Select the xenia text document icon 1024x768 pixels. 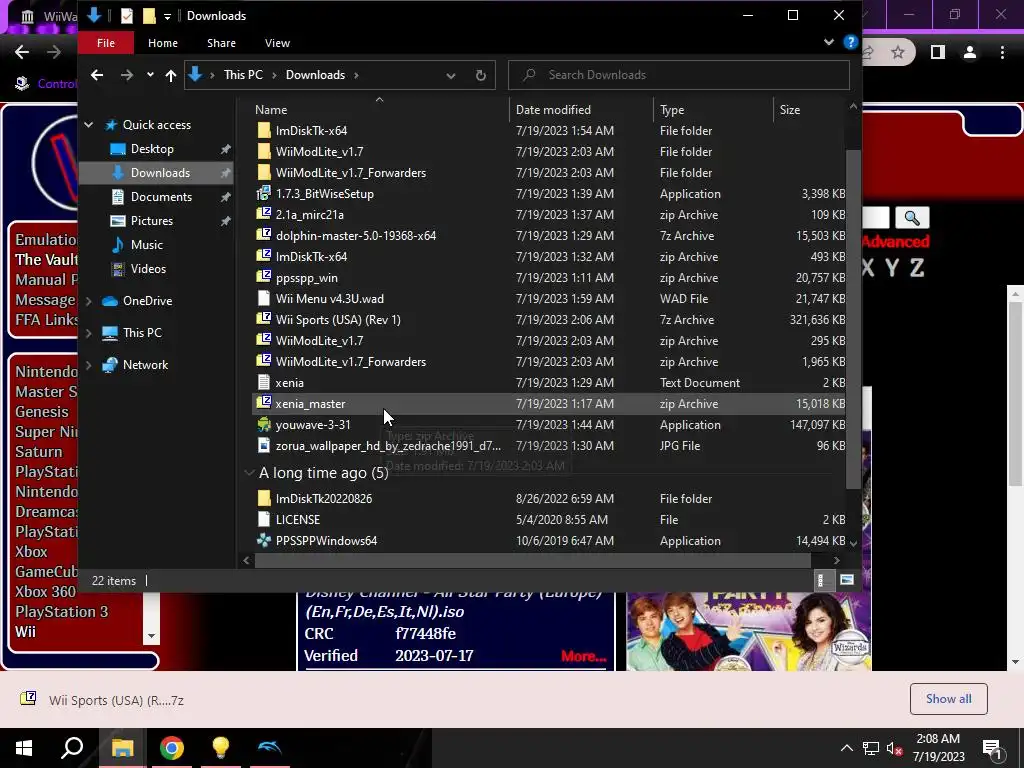click(263, 383)
